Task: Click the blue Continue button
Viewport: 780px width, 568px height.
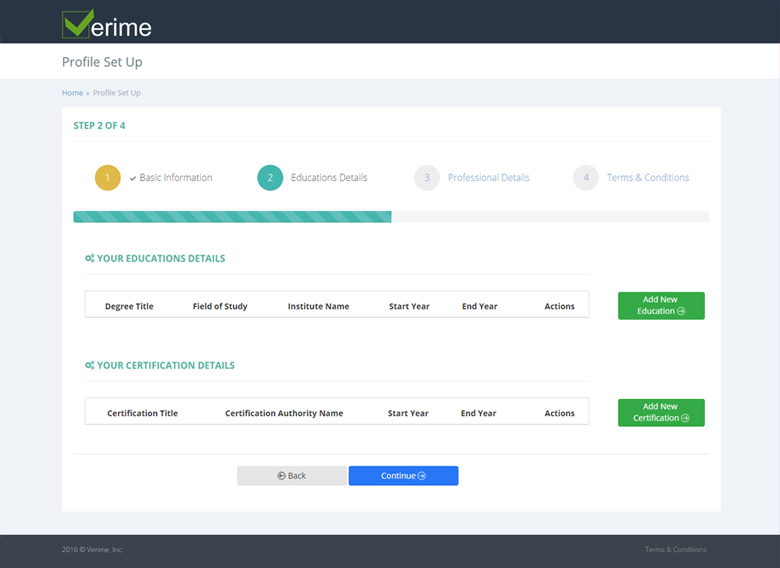Action: (x=403, y=476)
